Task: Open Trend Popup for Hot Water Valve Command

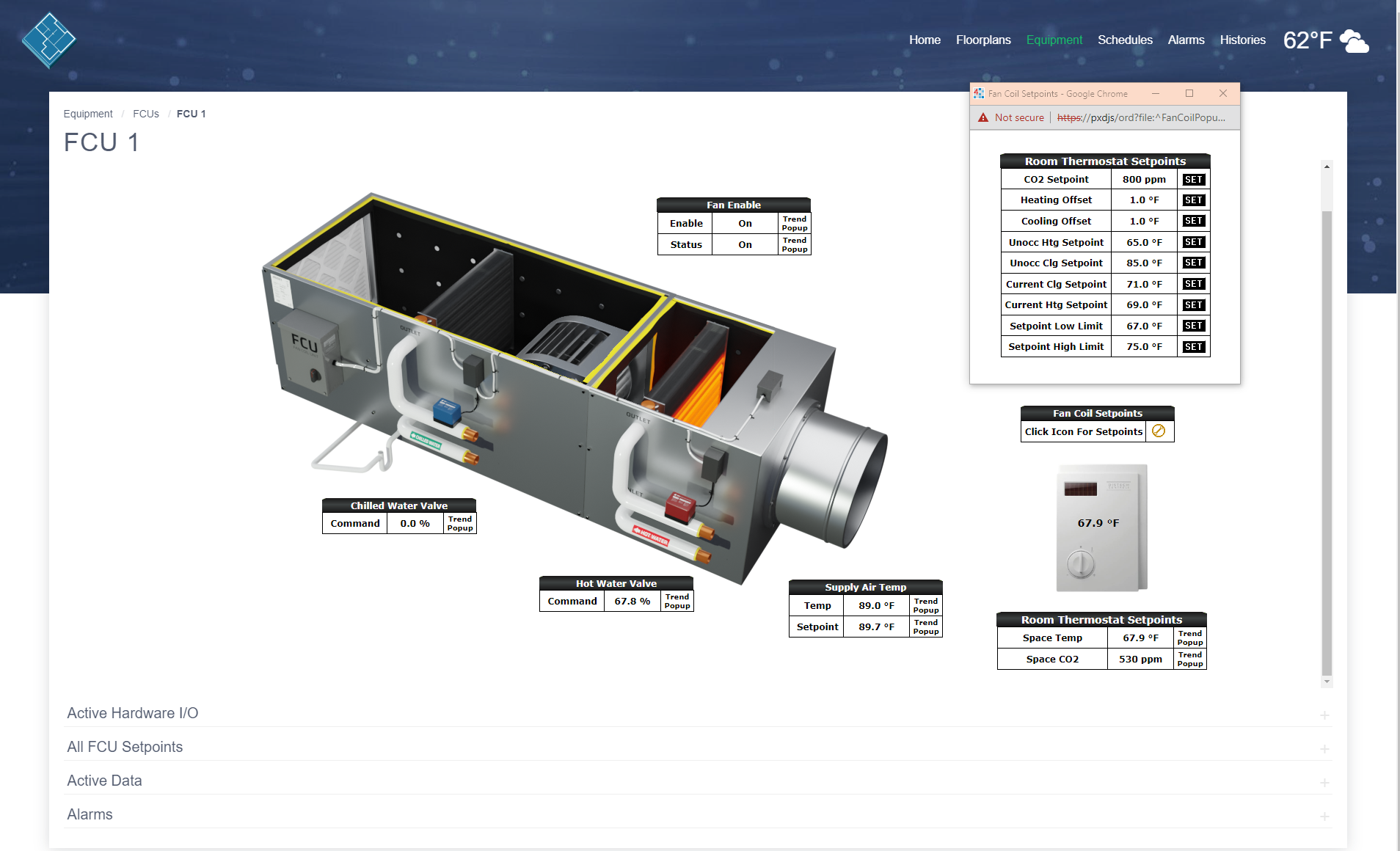Action: point(677,602)
